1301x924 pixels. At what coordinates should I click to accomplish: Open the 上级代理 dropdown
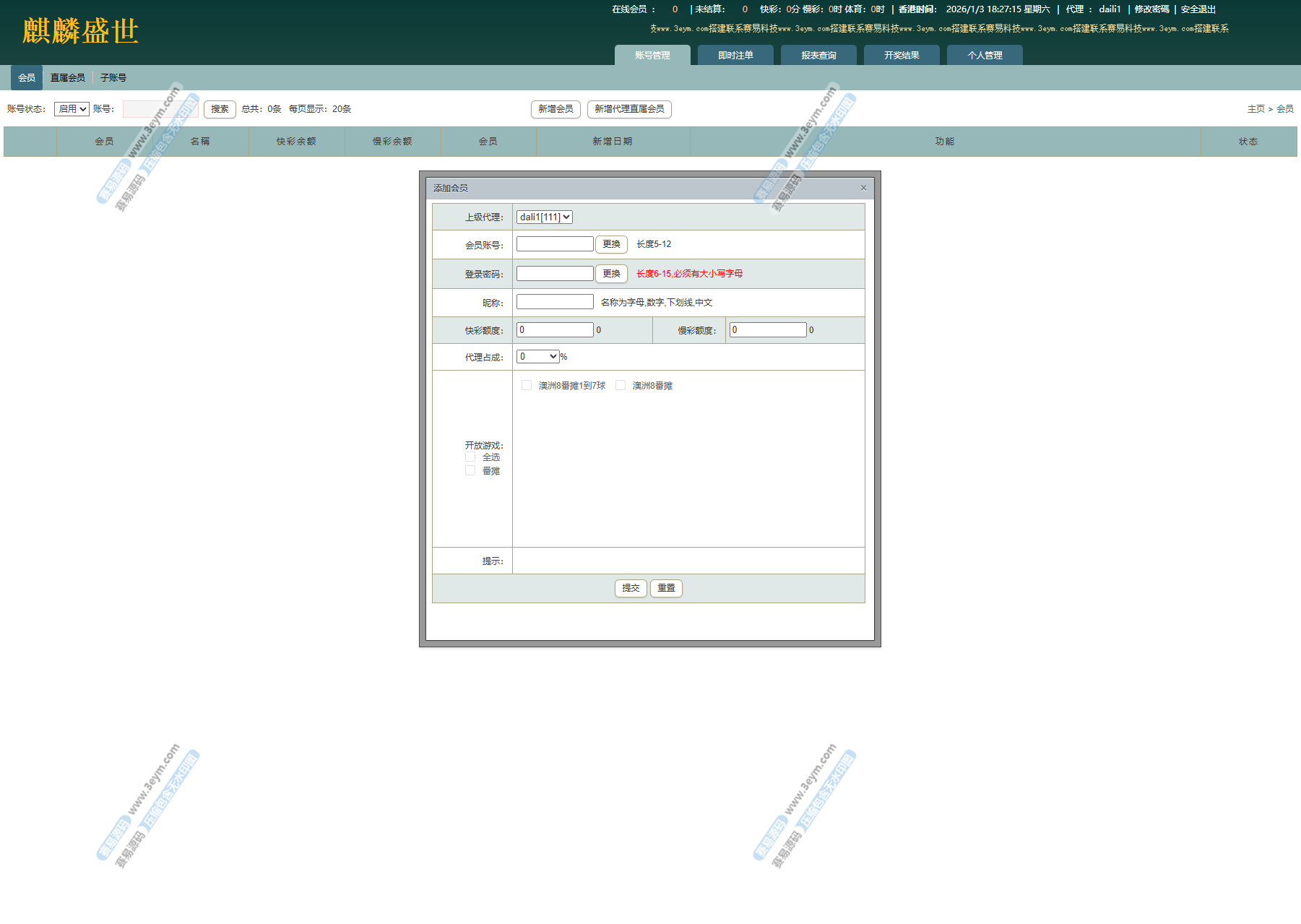(x=544, y=217)
